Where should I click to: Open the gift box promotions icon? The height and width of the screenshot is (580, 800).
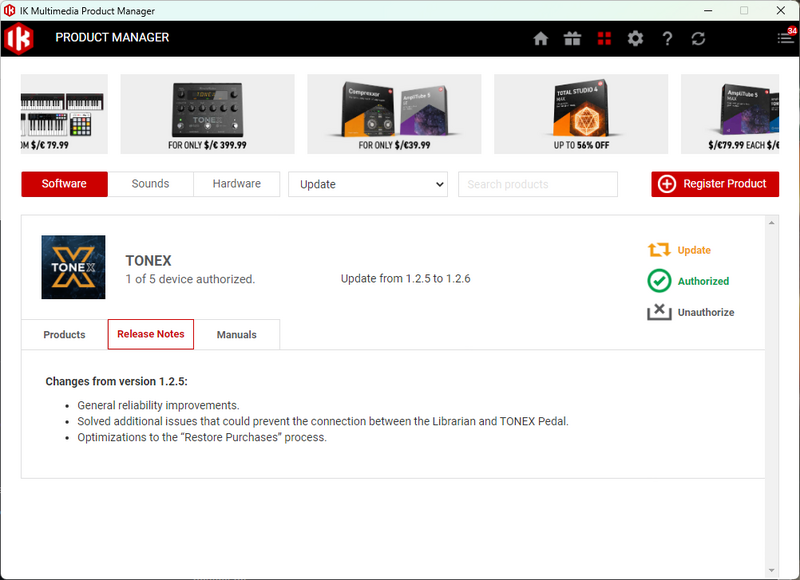click(x=572, y=38)
